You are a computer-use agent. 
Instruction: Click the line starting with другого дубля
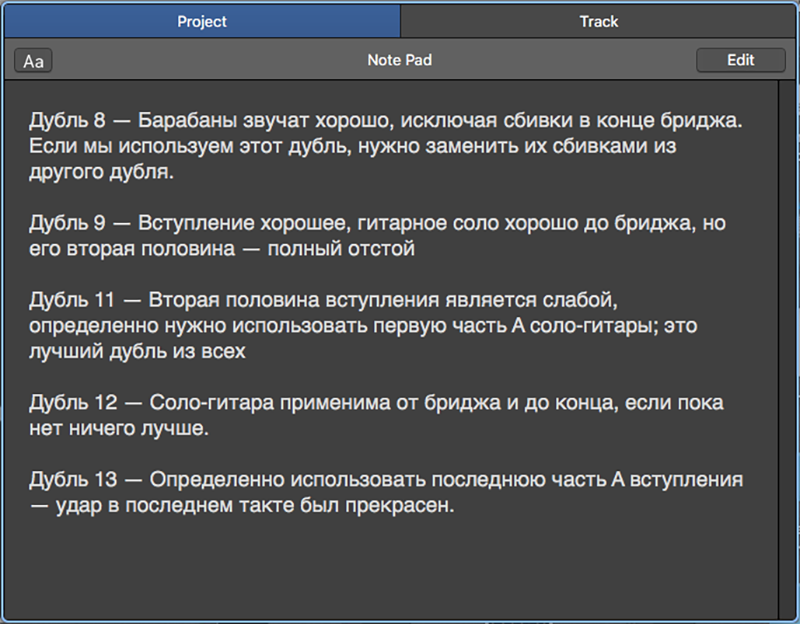tap(102, 172)
